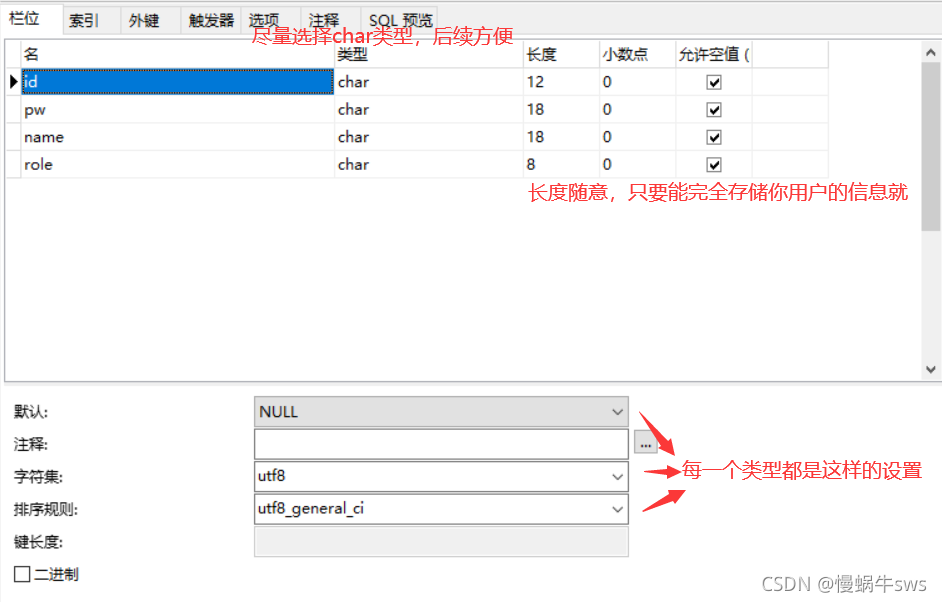Click the 长度 column header
Screen dimensions: 942x602
(561, 55)
